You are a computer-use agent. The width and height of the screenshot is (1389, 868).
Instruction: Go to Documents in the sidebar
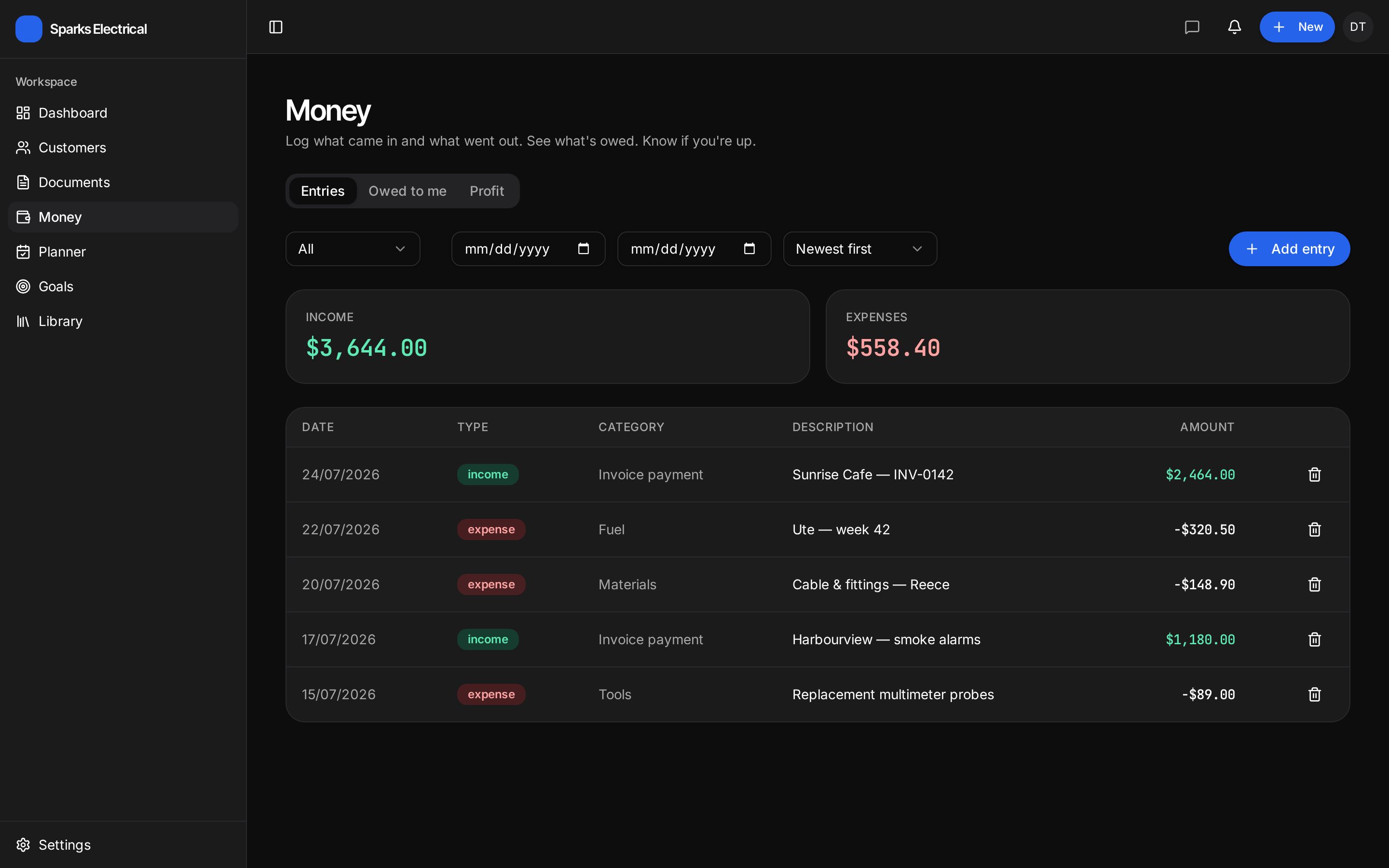tap(123, 183)
